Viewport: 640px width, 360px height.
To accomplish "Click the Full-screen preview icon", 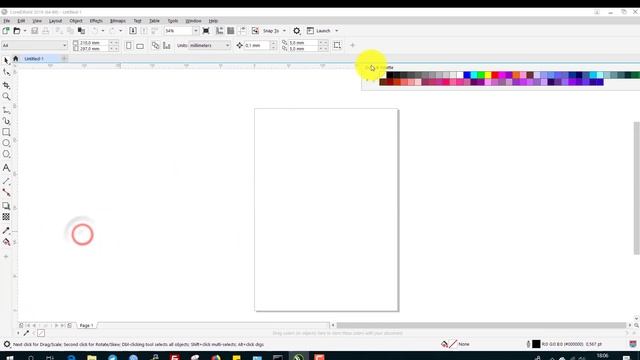I will (206, 31).
